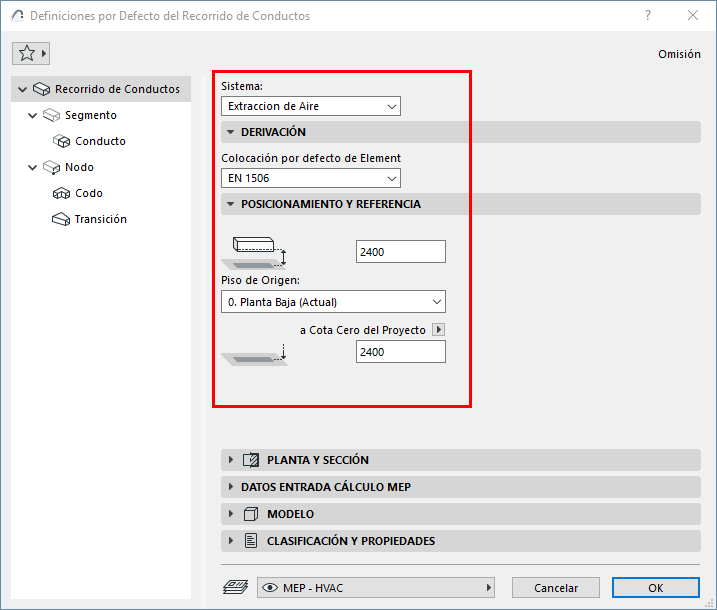The height and width of the screenshot is (610, 717).
Task: Collapse the DERIVACIÓN panel
Action: [231, 132]
